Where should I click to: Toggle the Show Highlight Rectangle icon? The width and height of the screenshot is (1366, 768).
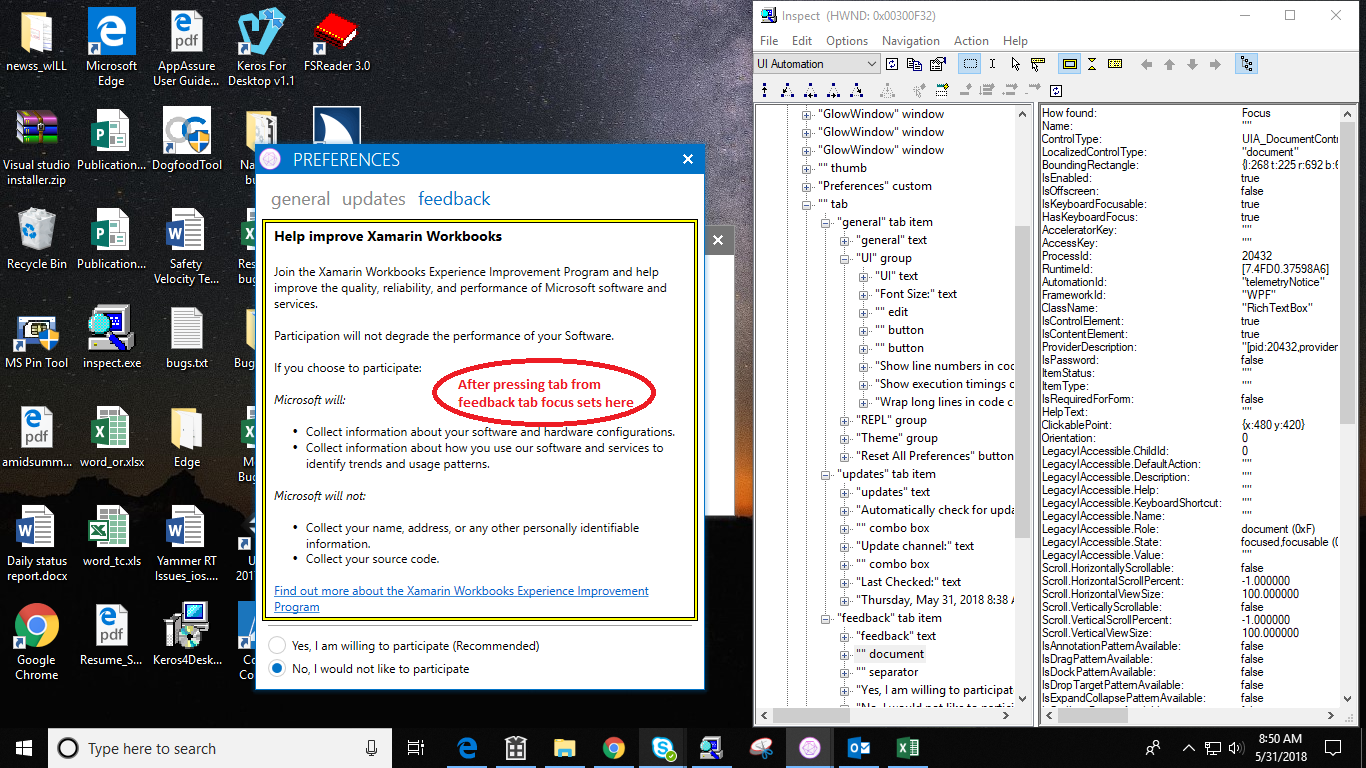click(1070, 63)
